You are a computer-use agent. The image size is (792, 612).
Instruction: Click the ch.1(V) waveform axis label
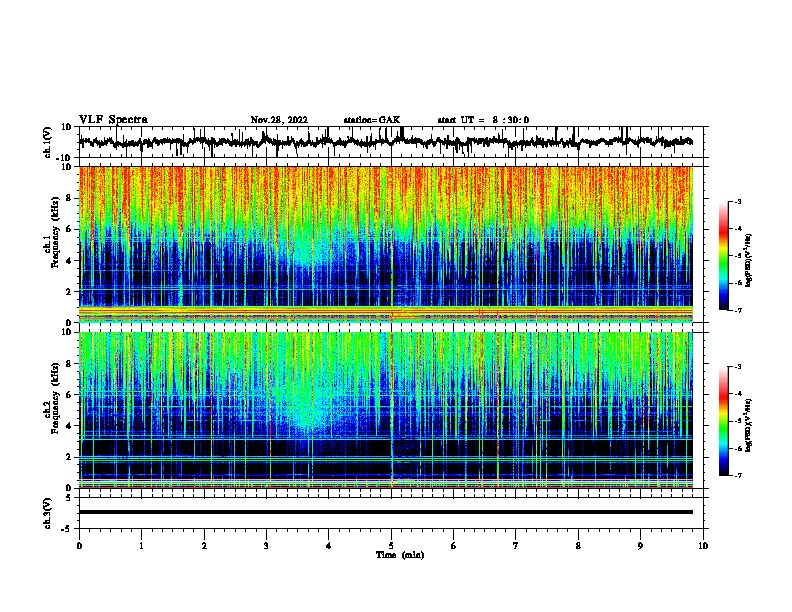[48, 142]
